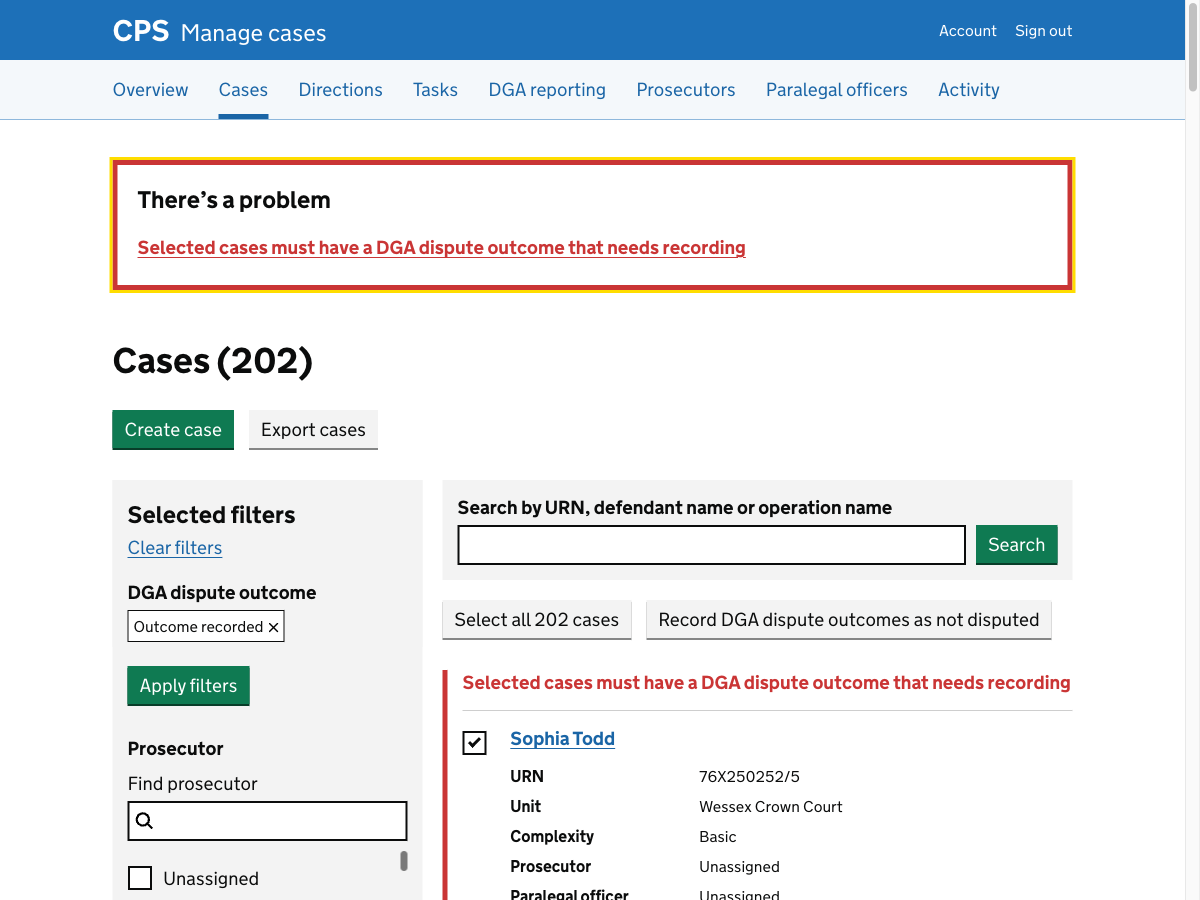This screenshot has width=1200, height=900.
Task: Enable the Unassigned prosecutor checkbox
Action: coord(140,877)
